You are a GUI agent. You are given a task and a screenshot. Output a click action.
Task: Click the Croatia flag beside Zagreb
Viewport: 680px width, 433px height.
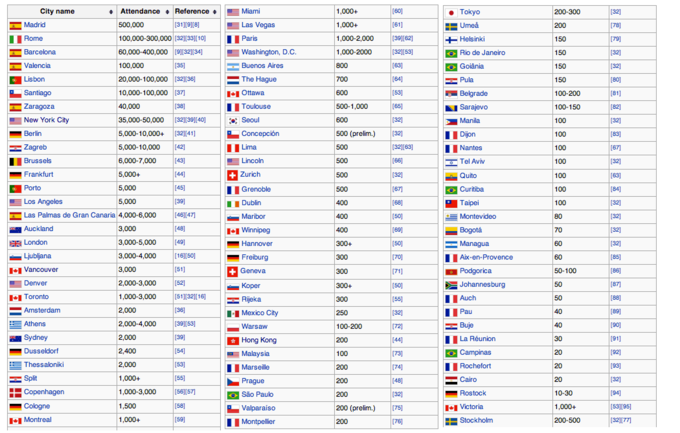point(15,148)
